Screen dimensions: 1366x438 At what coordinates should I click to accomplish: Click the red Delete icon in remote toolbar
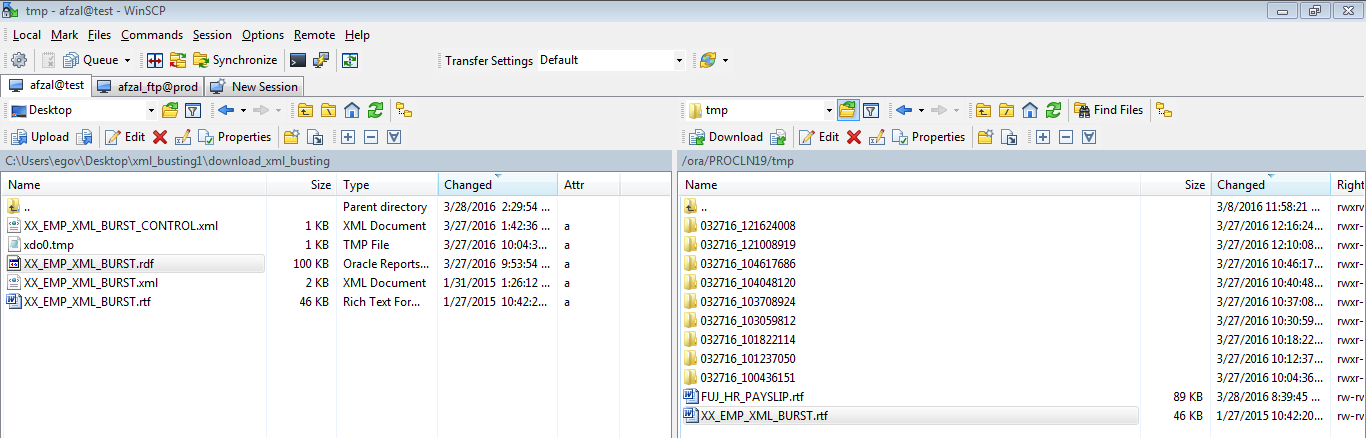854,137
